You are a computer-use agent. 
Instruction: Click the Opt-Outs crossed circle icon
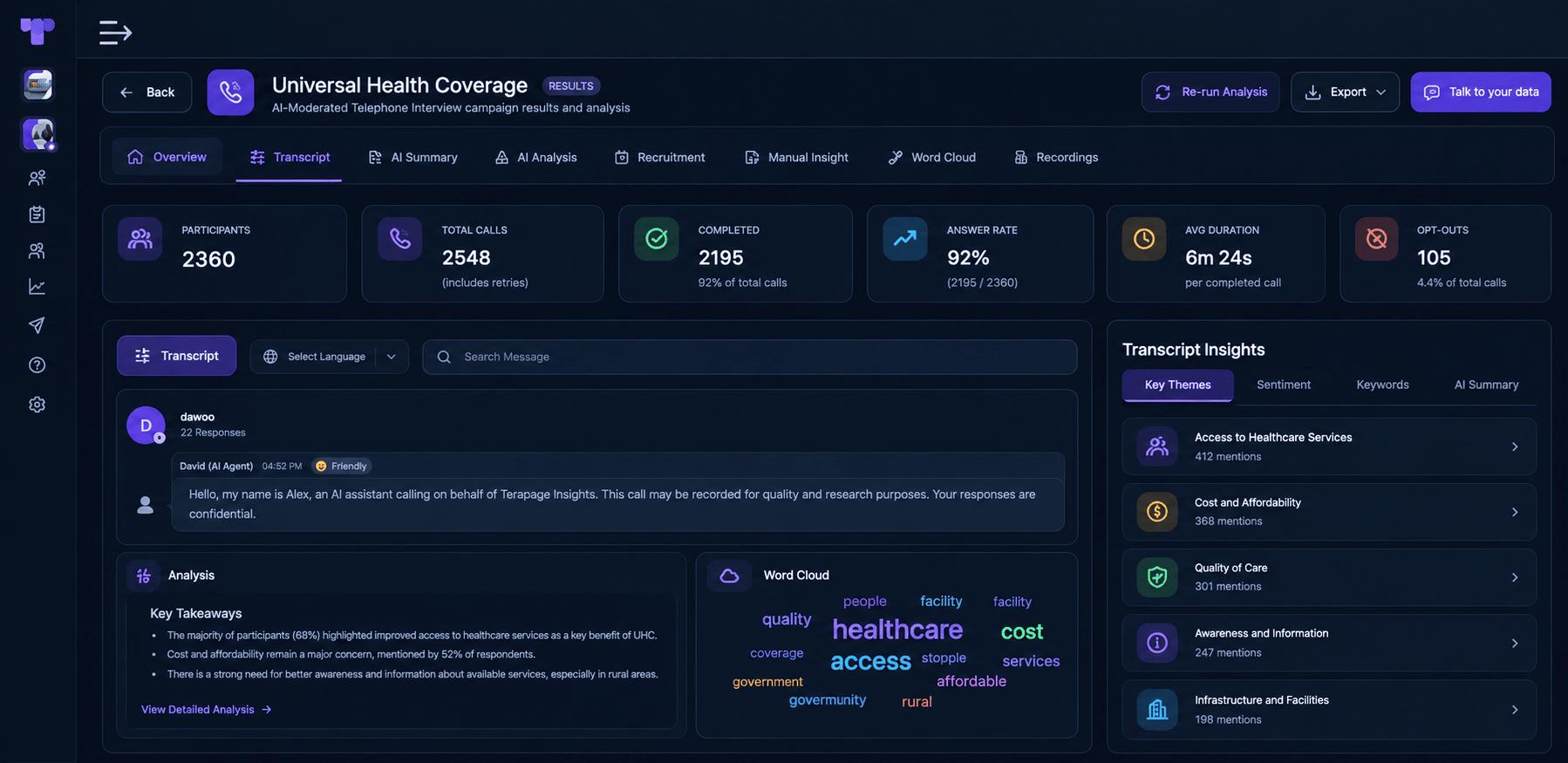point(1377,239)
